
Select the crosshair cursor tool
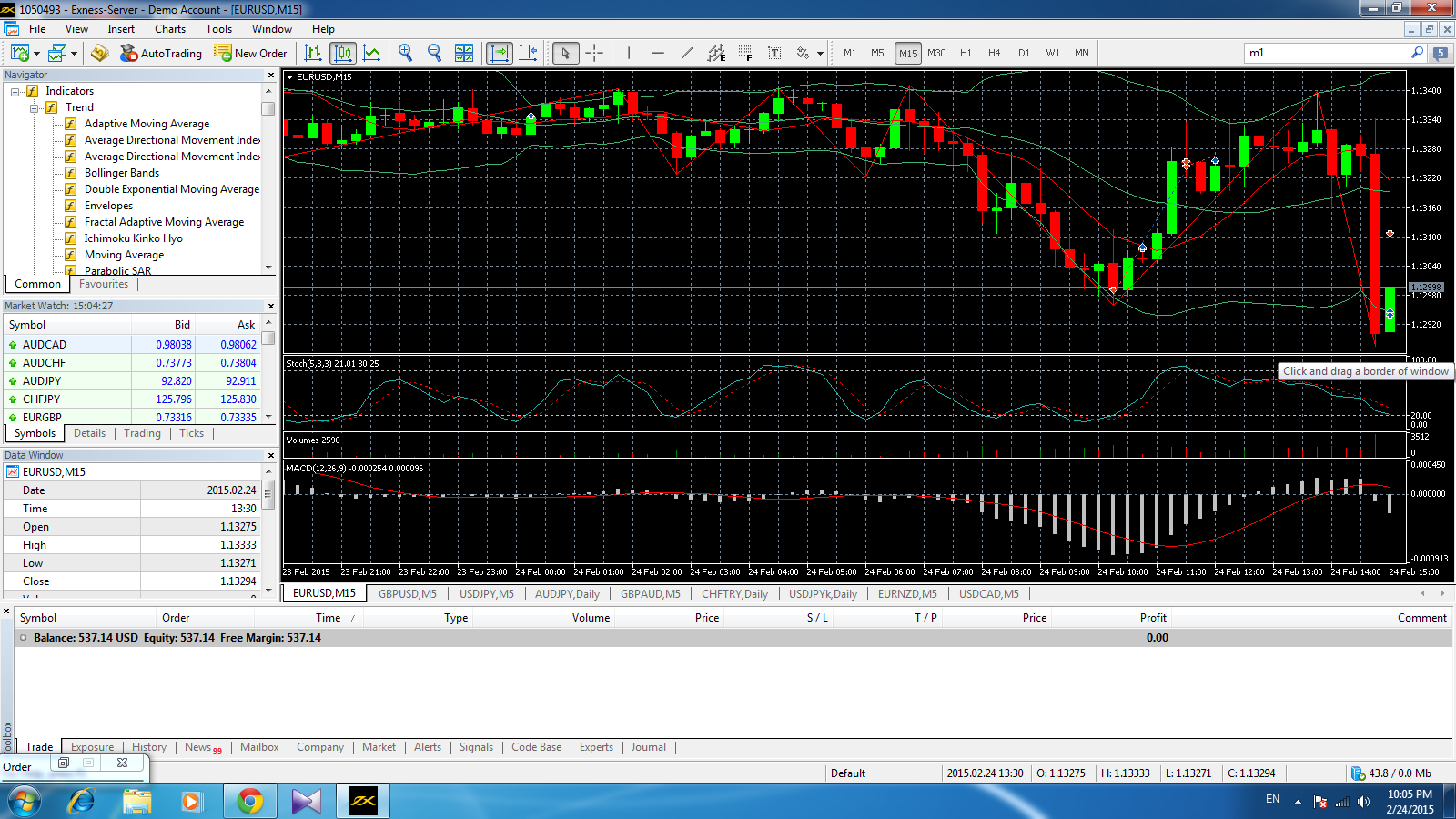click(594, 53)
